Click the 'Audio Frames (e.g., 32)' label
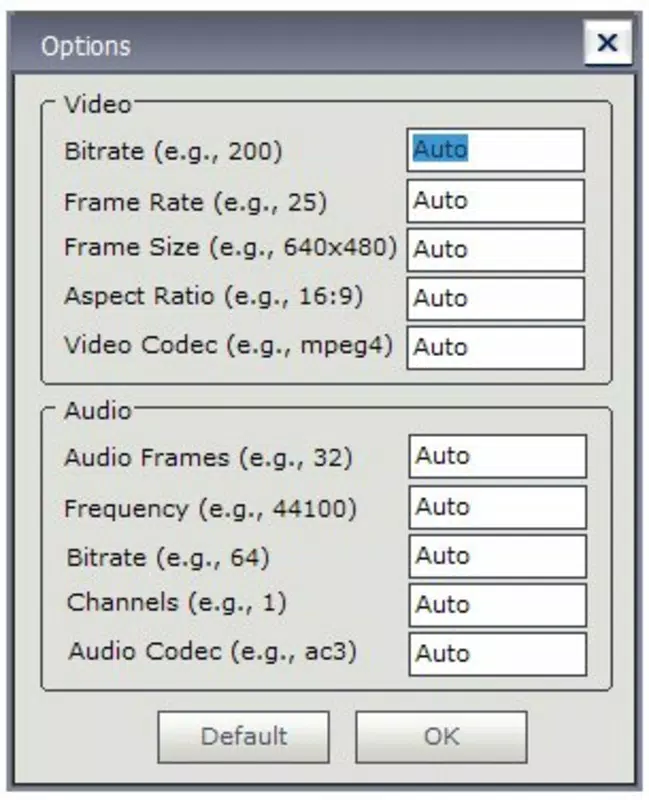The image size is (649, 800). point(208,458)
